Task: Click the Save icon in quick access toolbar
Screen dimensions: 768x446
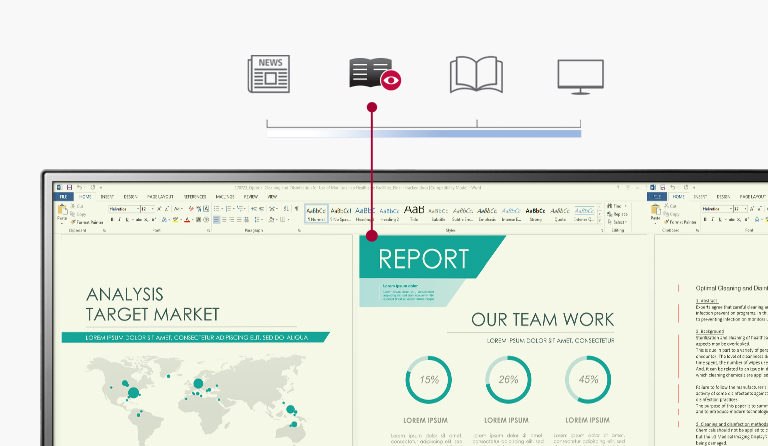Action: pyautogui.click(x=69, y=187)
